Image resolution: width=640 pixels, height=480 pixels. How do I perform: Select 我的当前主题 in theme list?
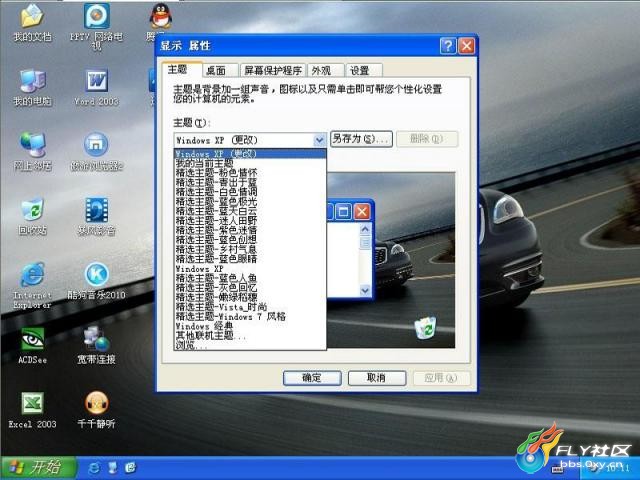point(250,163)
